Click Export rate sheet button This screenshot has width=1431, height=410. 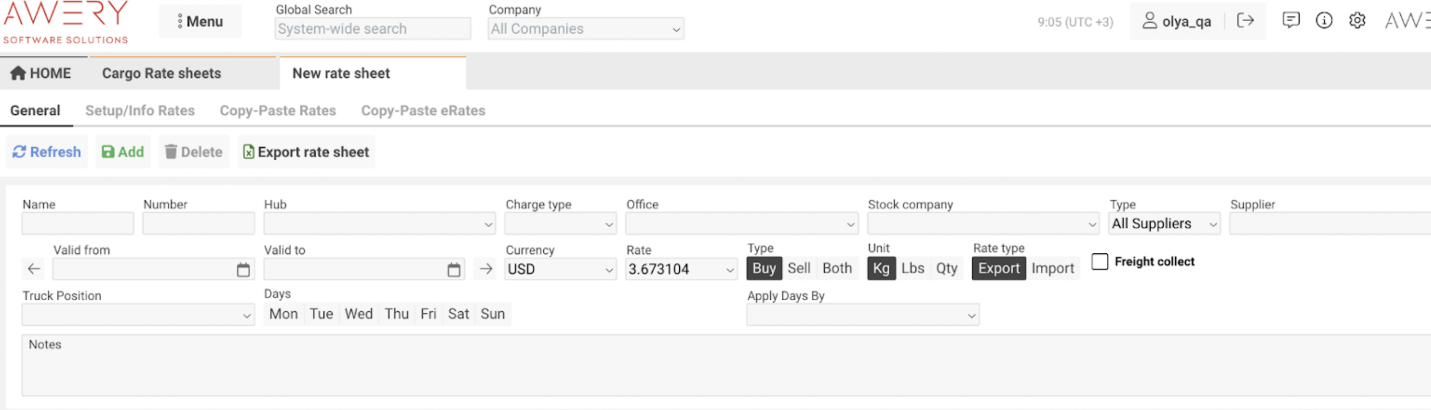pos(306,152)
